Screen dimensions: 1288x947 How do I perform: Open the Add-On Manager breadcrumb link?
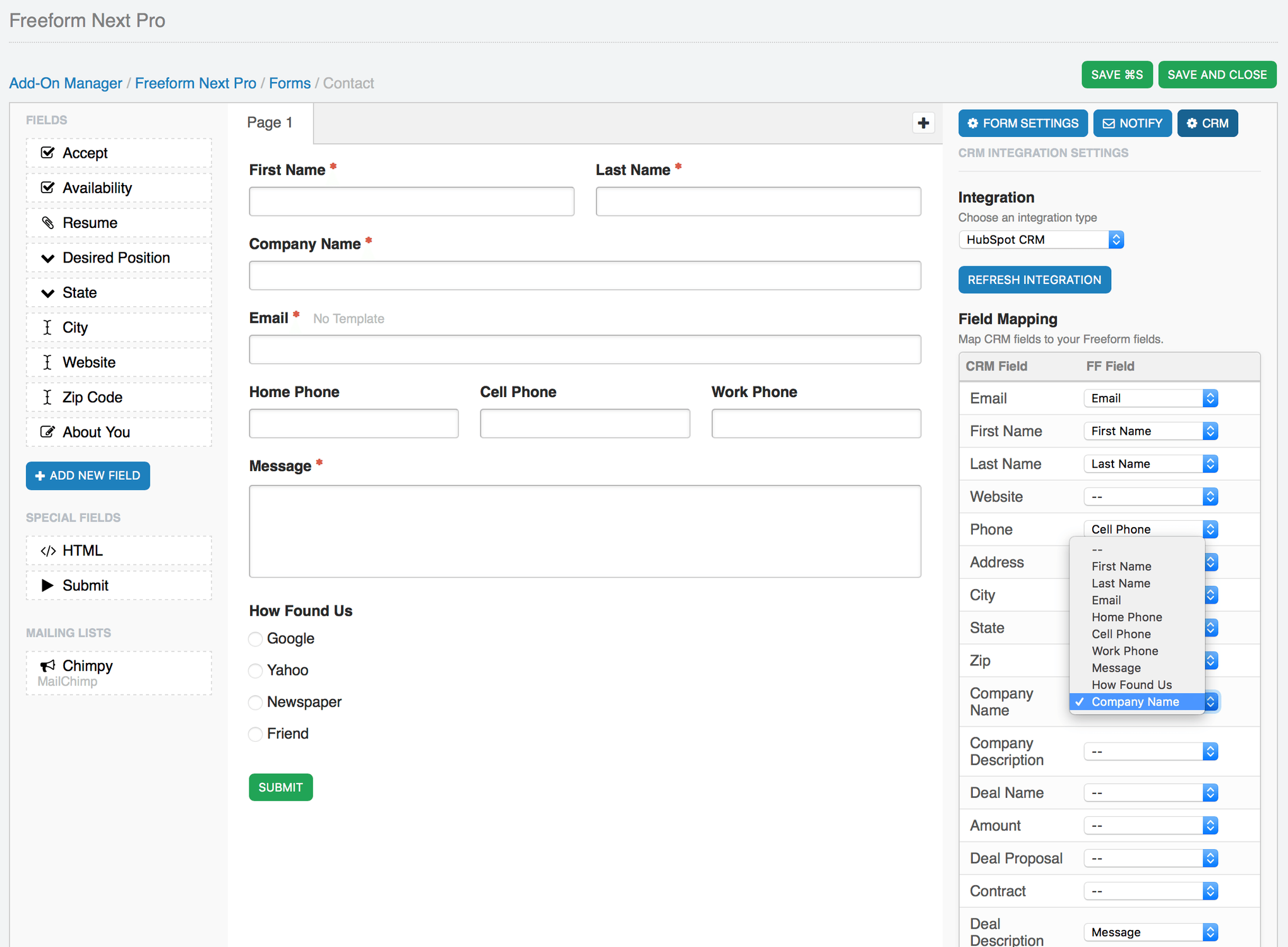(x=65, y=83)
